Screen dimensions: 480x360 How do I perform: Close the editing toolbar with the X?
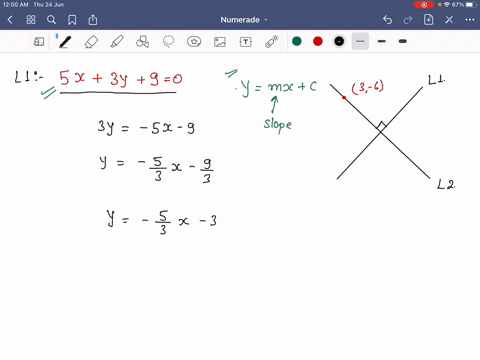point(449,20)
